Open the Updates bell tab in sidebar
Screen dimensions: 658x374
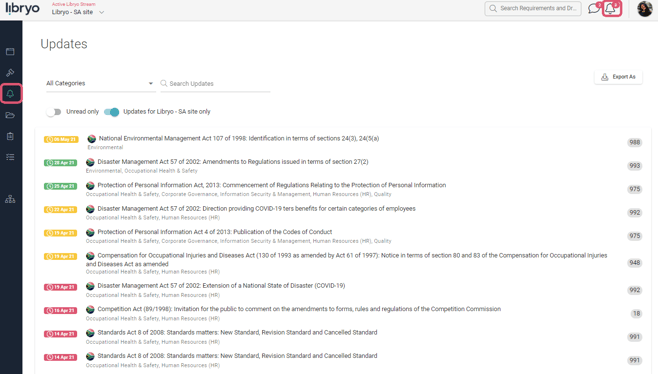[x=10, y=94]
